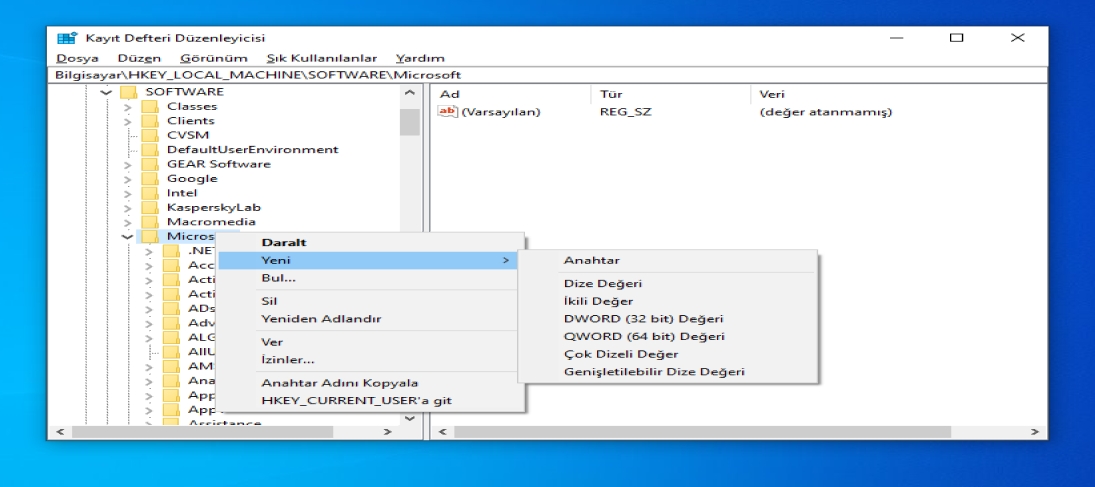Create new Anahtar from submenu
Image resolution: width=1095 pixels, height=487 pixels.
[x=668, y=261]
